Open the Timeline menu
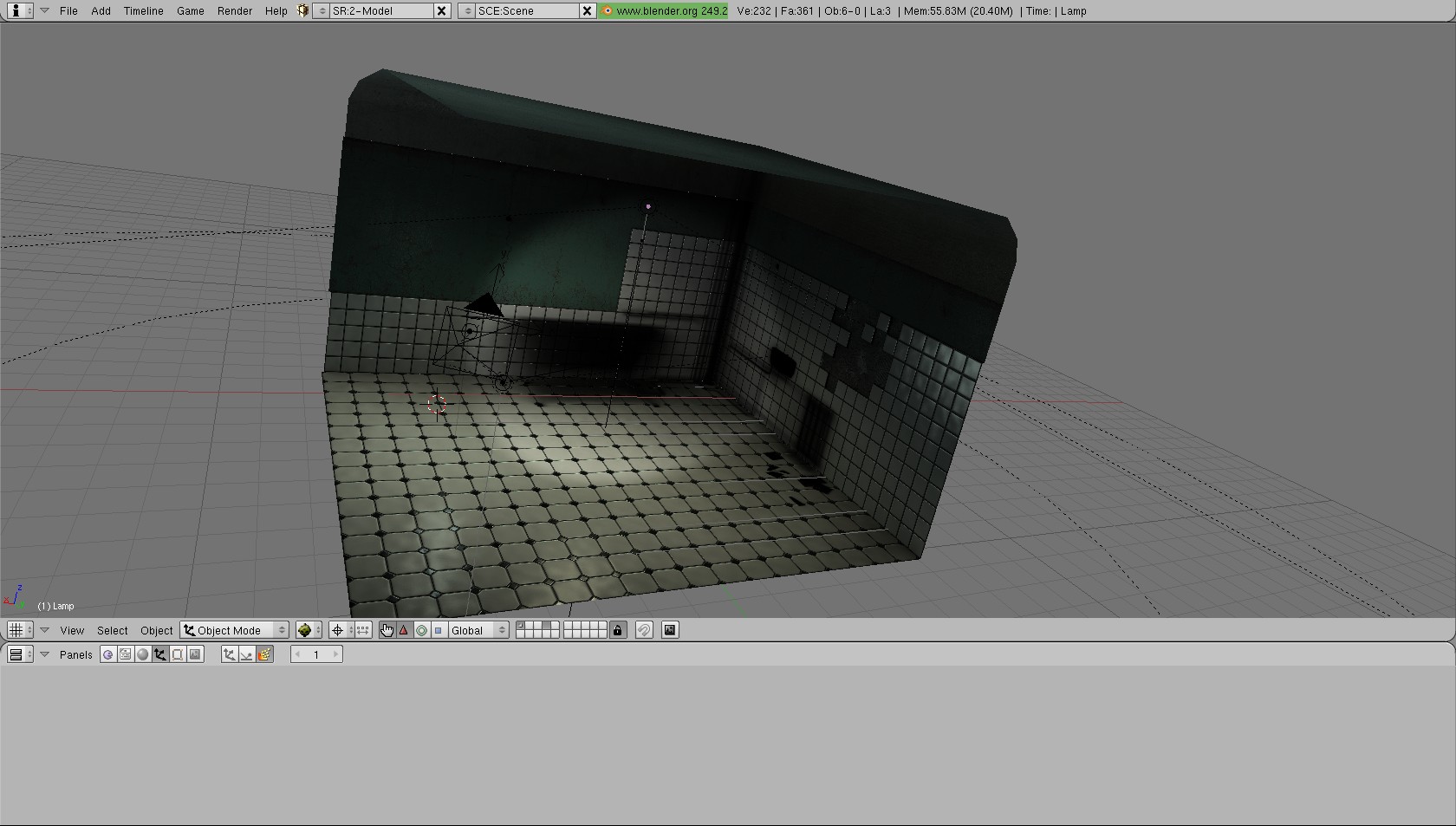Screen dimensions: 1456x826 143,11
